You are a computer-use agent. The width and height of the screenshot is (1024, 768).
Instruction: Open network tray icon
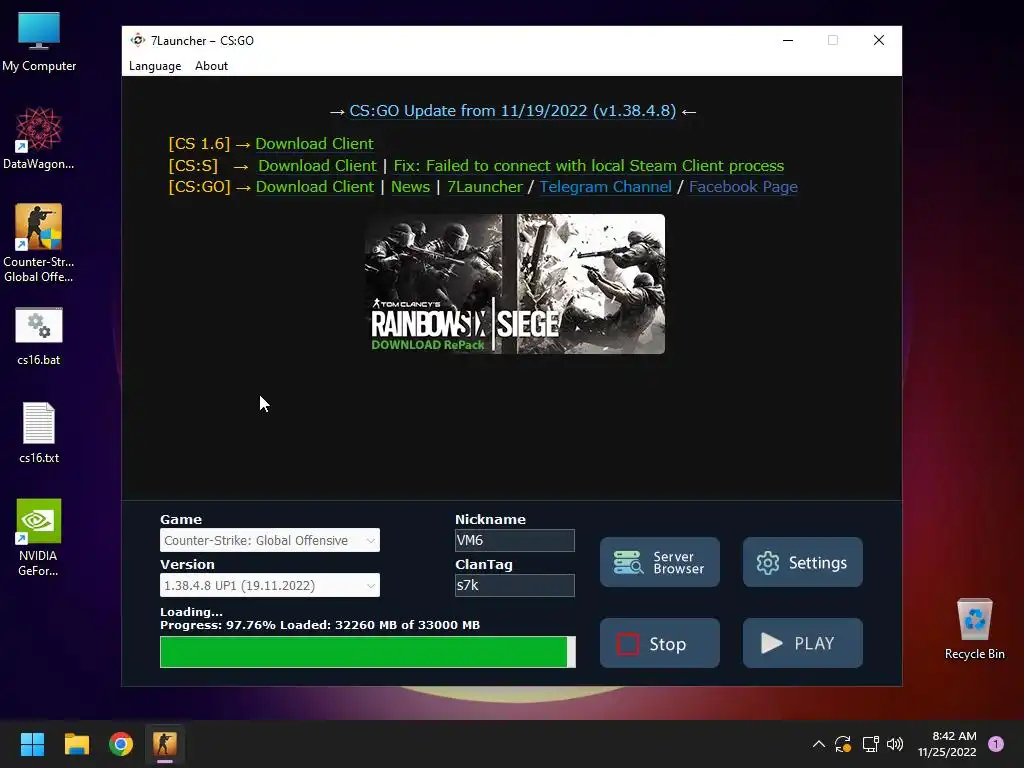tap(870, 744)
